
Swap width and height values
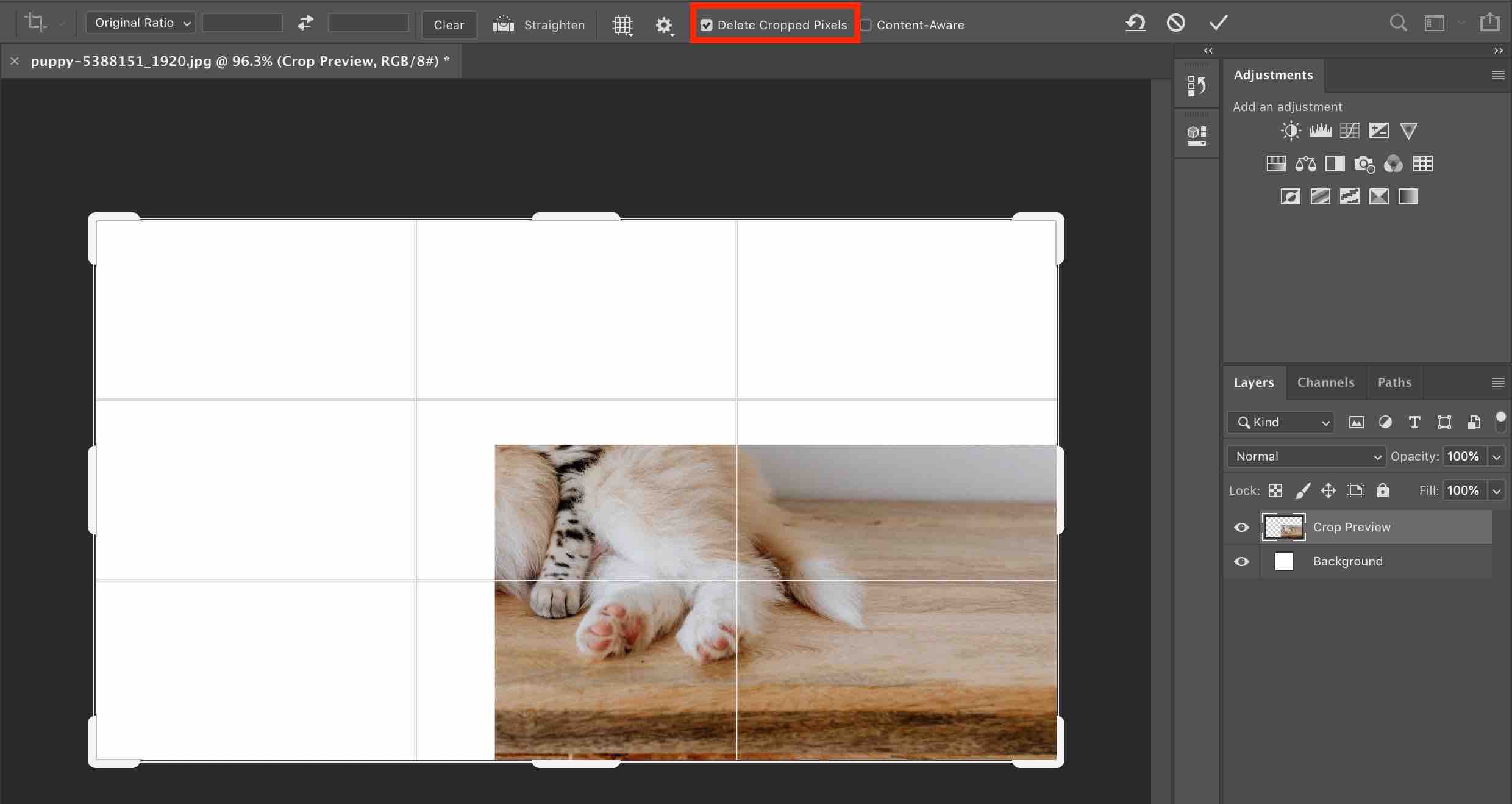pos(305,23)
